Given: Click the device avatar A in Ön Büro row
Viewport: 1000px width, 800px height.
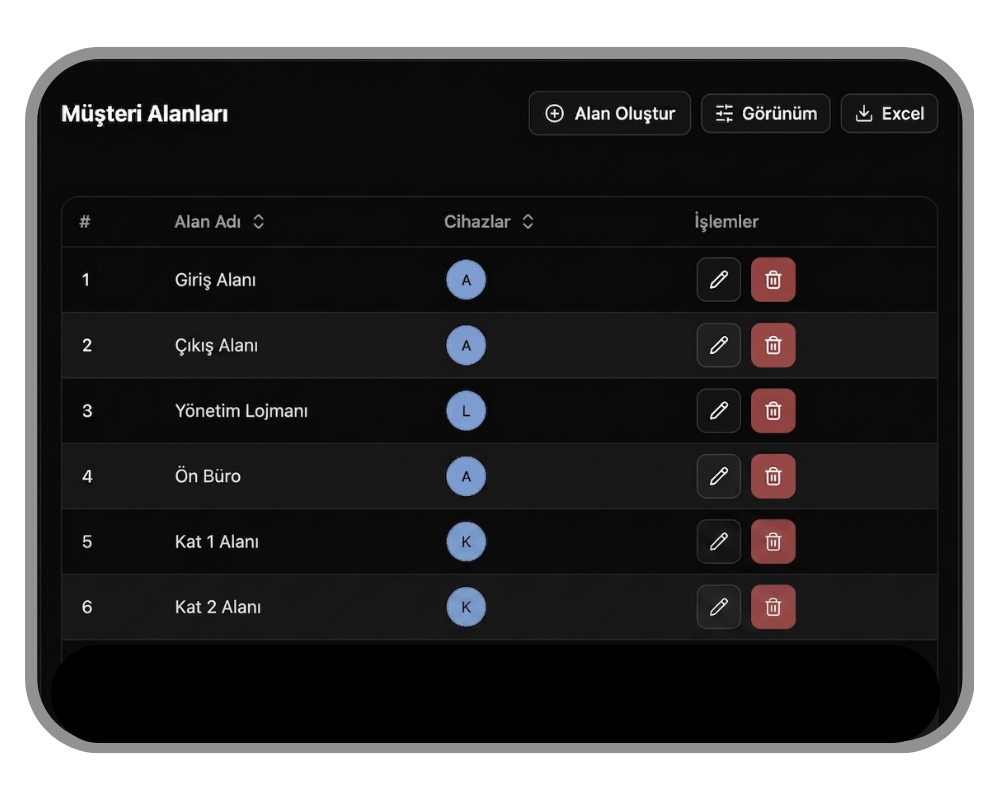Looking at the screenshot, I should coord(466,476).
